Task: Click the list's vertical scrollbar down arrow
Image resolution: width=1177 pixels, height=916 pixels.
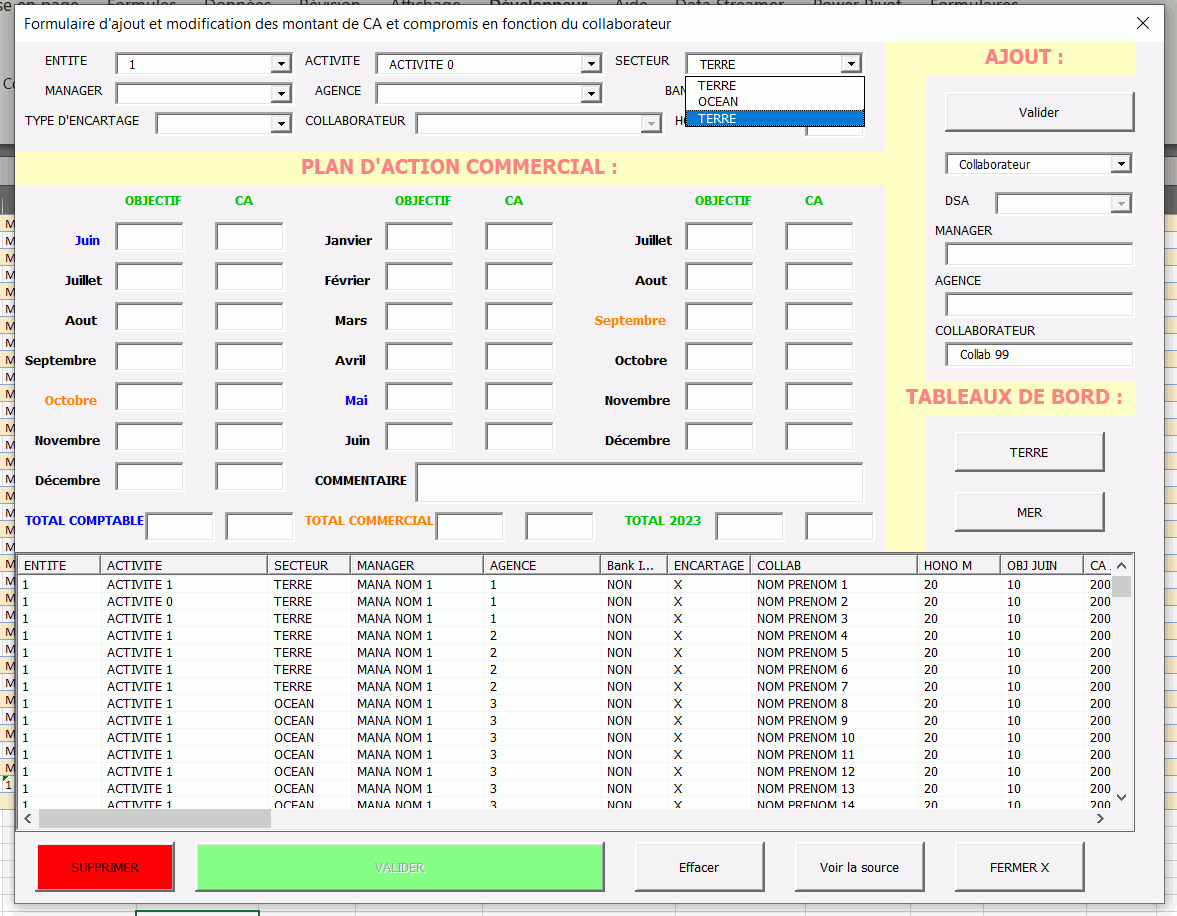Action: pyautogui.click(x=1121, y=797)
